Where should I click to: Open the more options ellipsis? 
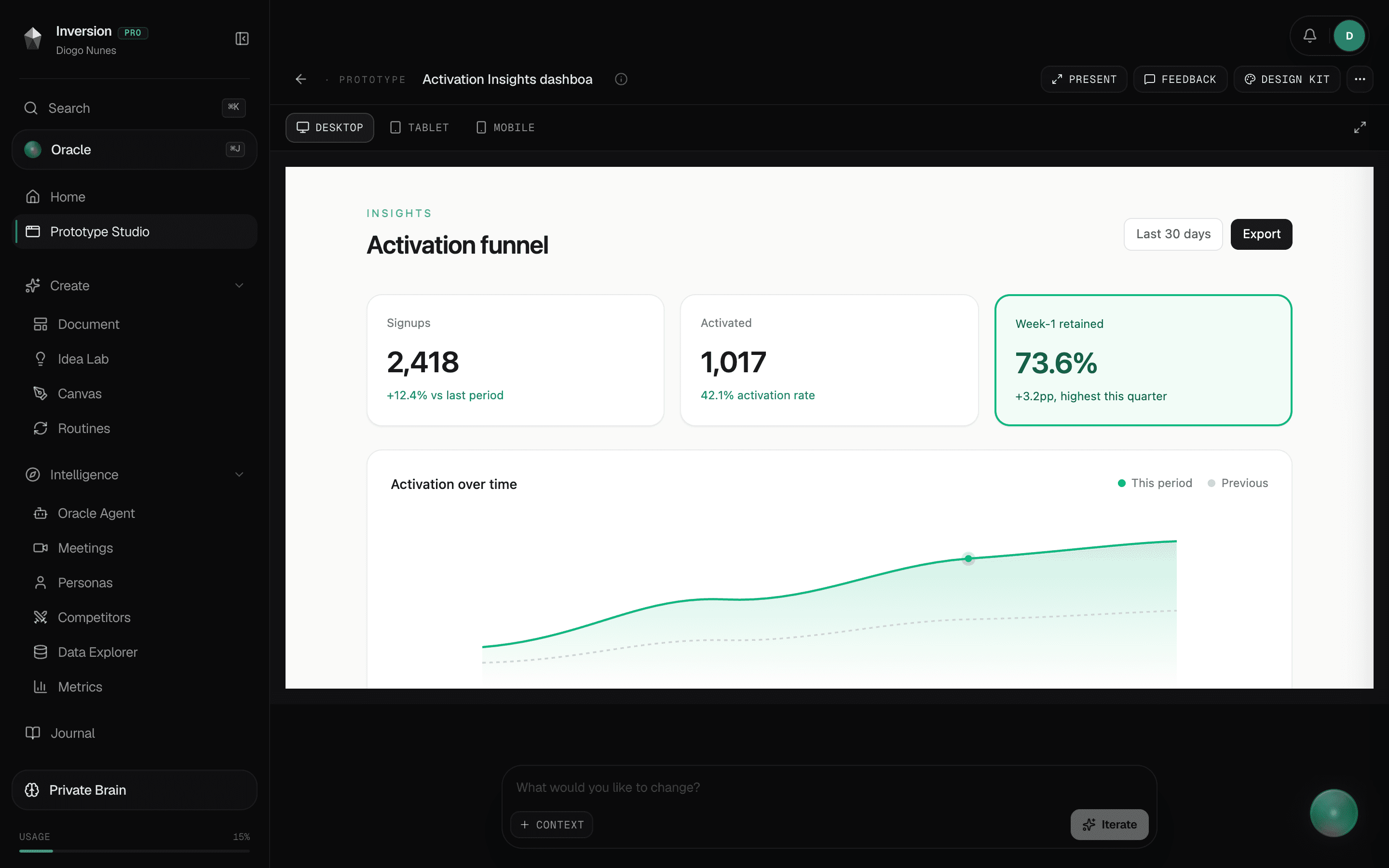(1360, 79)
